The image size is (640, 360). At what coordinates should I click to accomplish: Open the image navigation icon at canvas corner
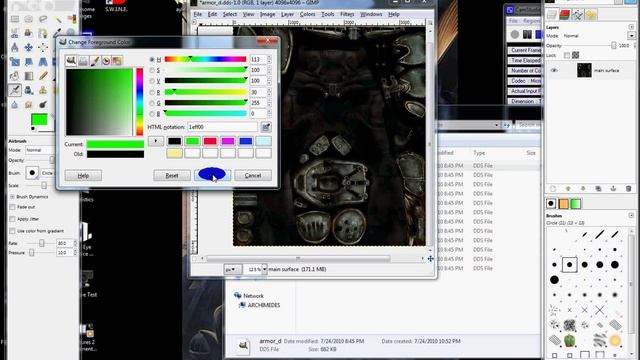tap(430, 258)
